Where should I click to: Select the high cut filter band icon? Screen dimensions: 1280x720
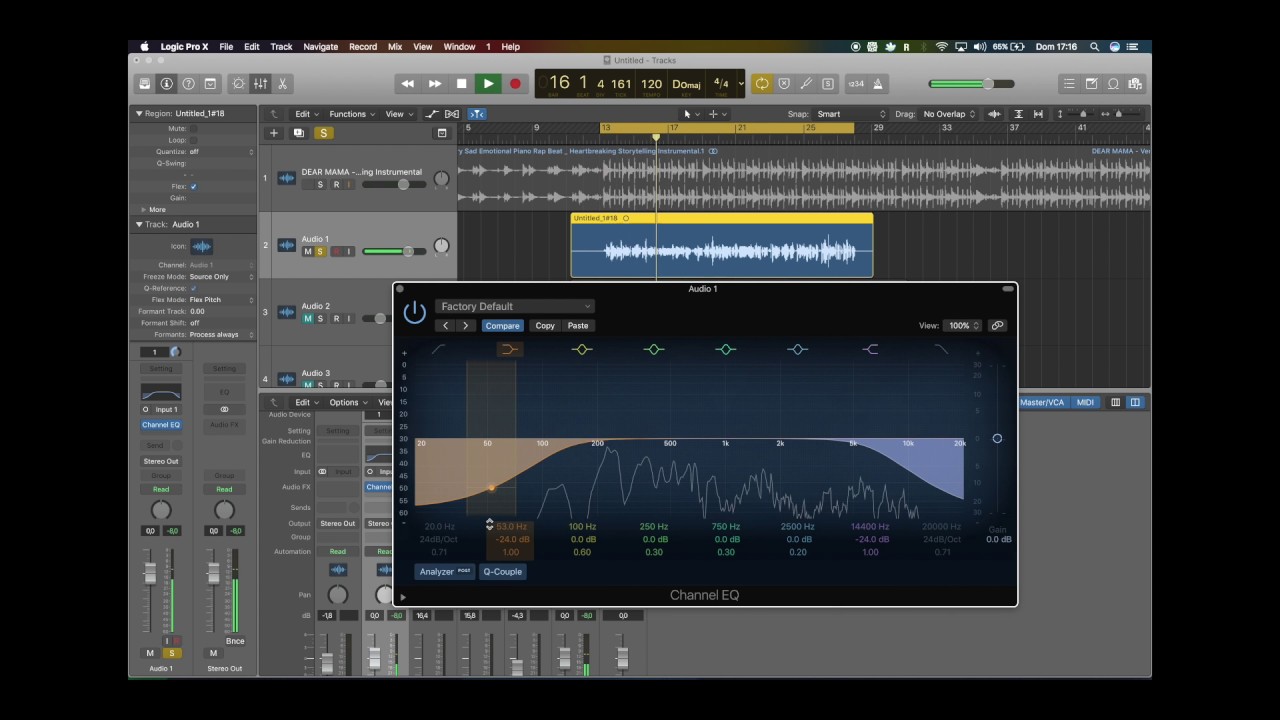click(x=941, y=349)
